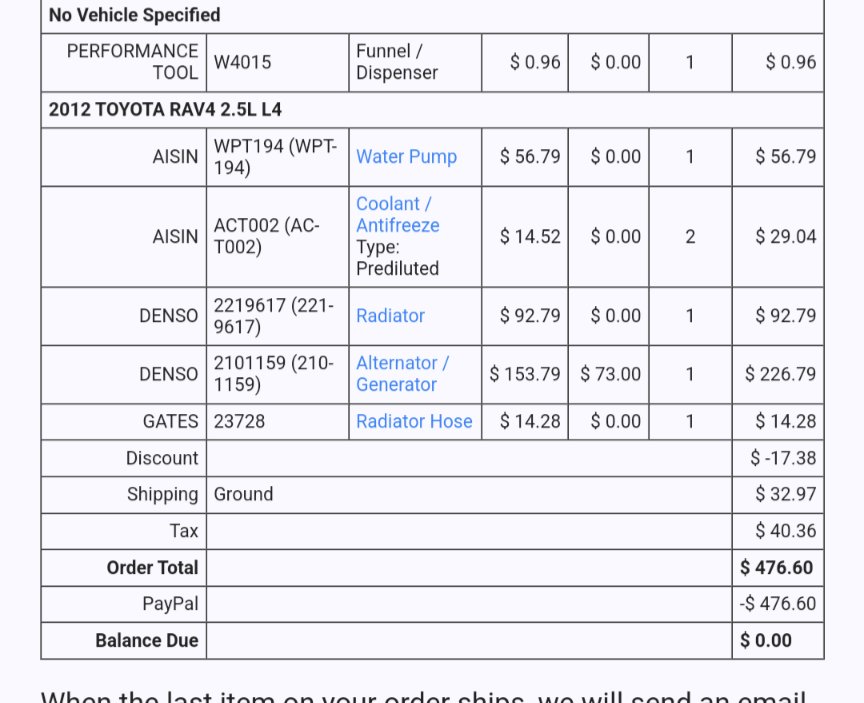Screen dimensions: 864x703
Task: Click the $ 73.00 core charge
Action: click(611, 374)
